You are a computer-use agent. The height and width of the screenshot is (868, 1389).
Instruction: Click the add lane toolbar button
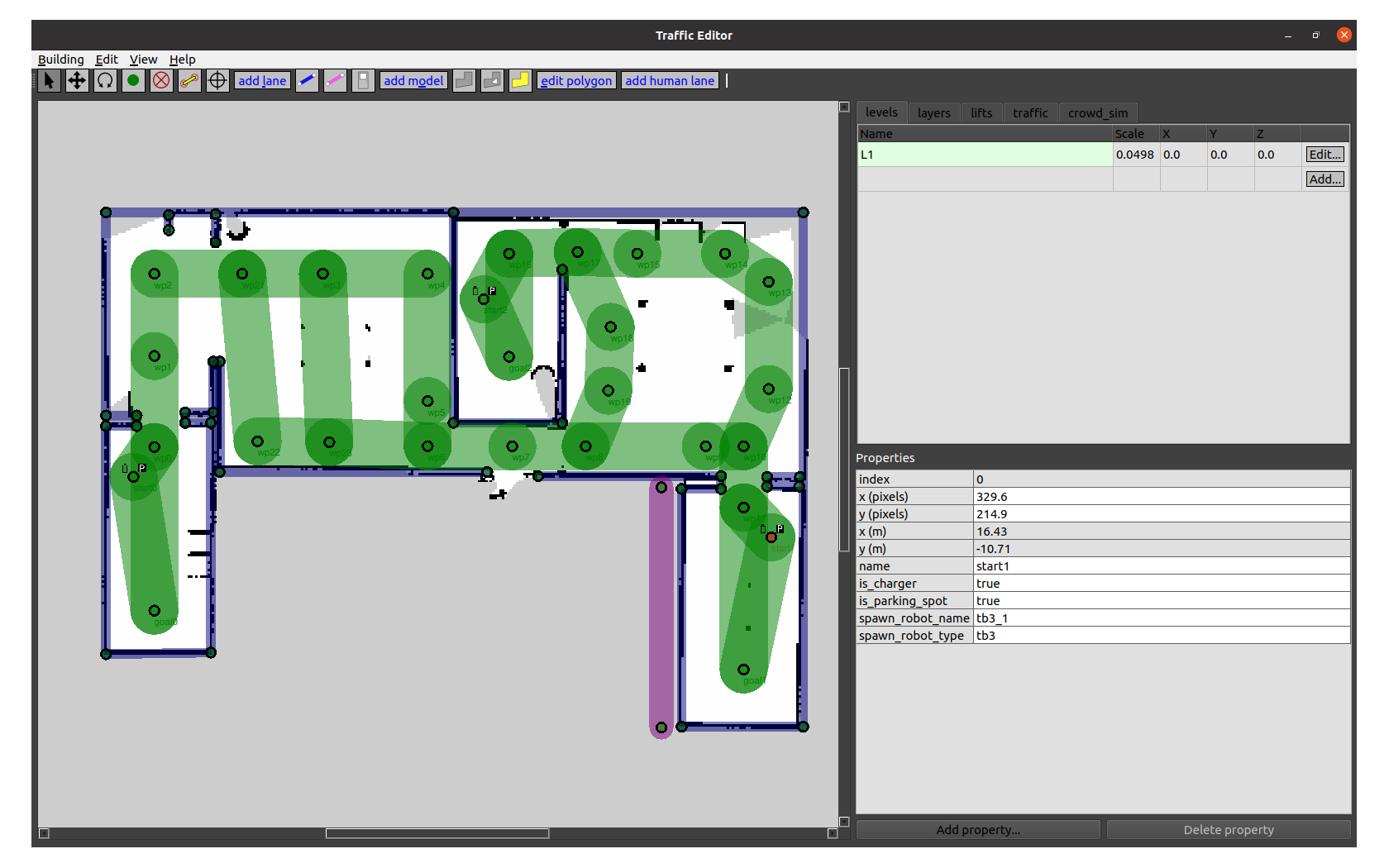[x=262, y=80]
